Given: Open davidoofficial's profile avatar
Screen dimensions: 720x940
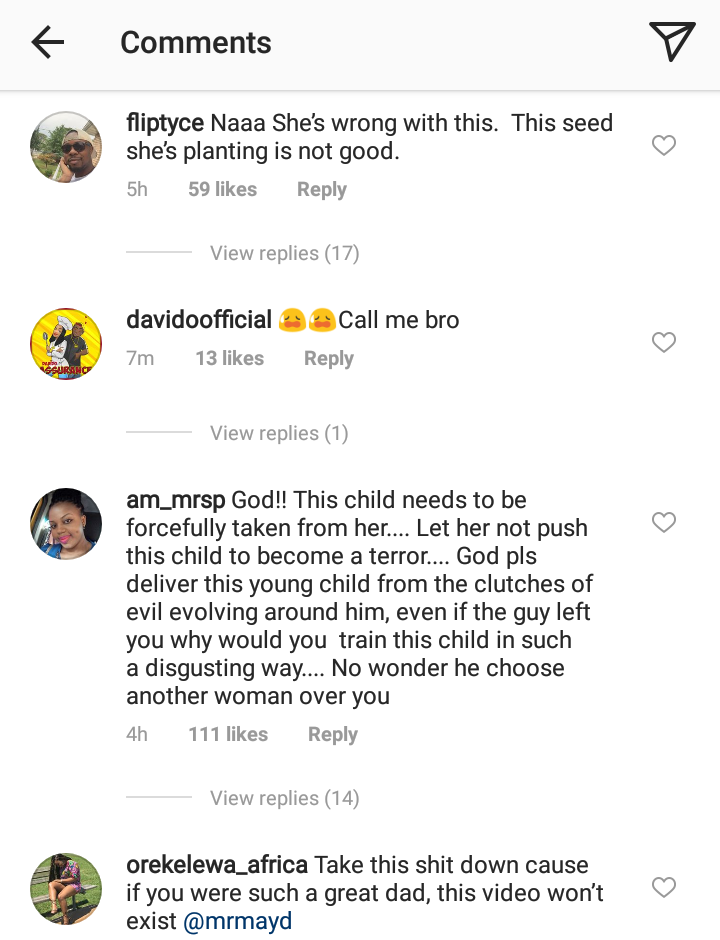Looking at the screenshot, I should pos(66,344).
